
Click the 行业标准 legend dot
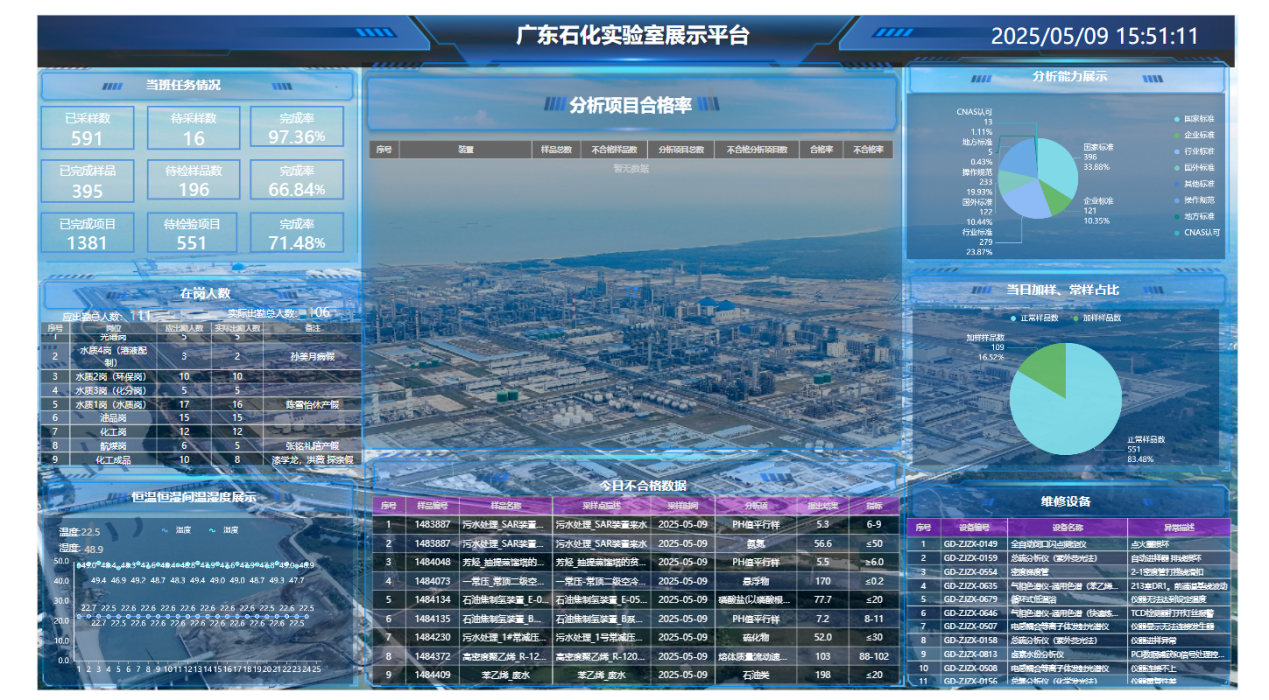tap(1176, 151)
